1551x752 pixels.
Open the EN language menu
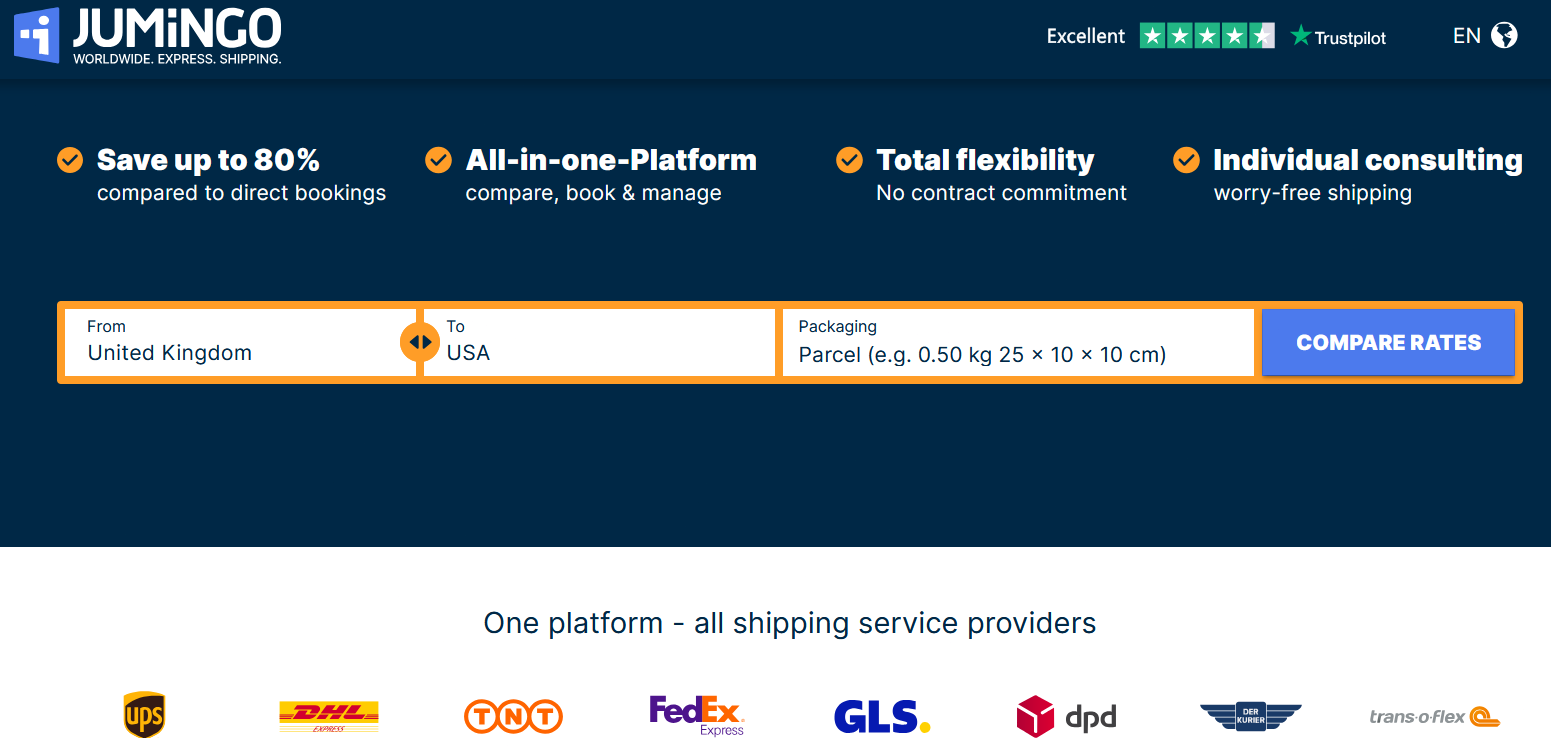coord(1466,36)
